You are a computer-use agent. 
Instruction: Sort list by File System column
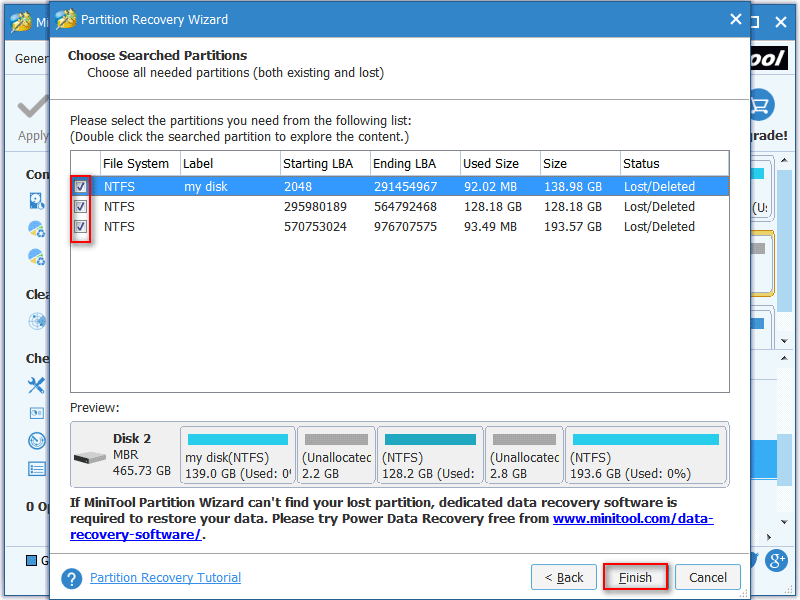pyautogui.click(x=140, y=164)
